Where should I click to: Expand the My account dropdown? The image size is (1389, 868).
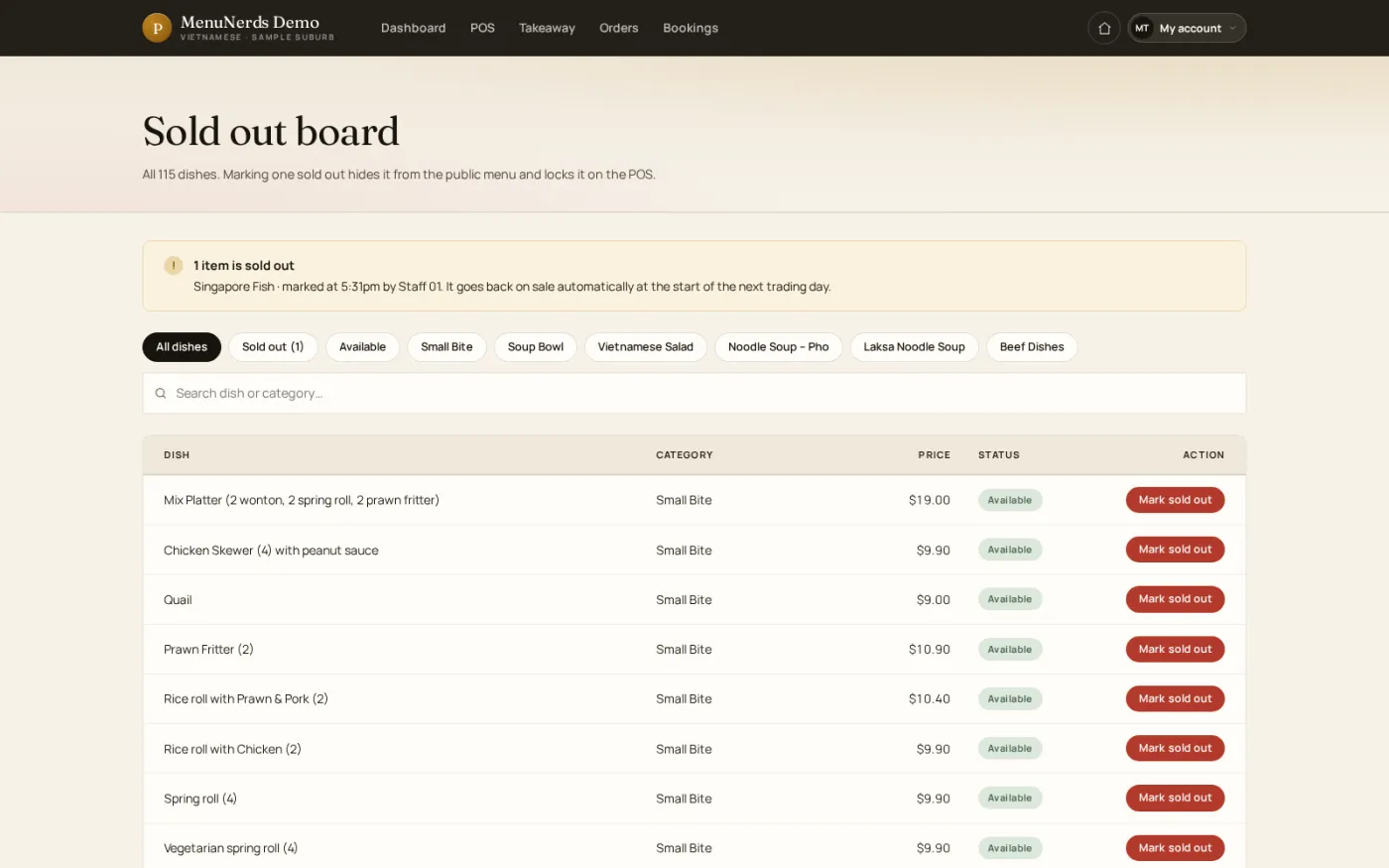tap(1188, 28)
